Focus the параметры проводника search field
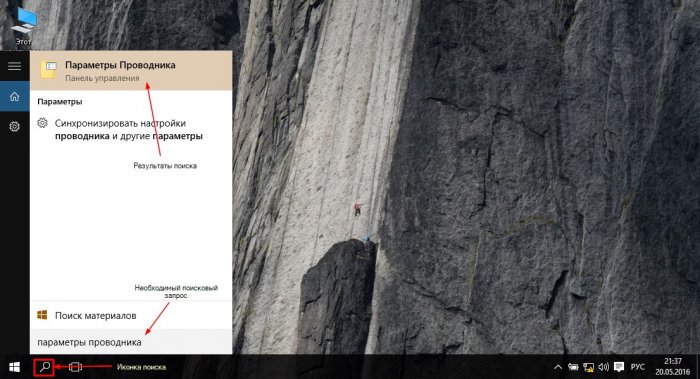 coord(131,342)
